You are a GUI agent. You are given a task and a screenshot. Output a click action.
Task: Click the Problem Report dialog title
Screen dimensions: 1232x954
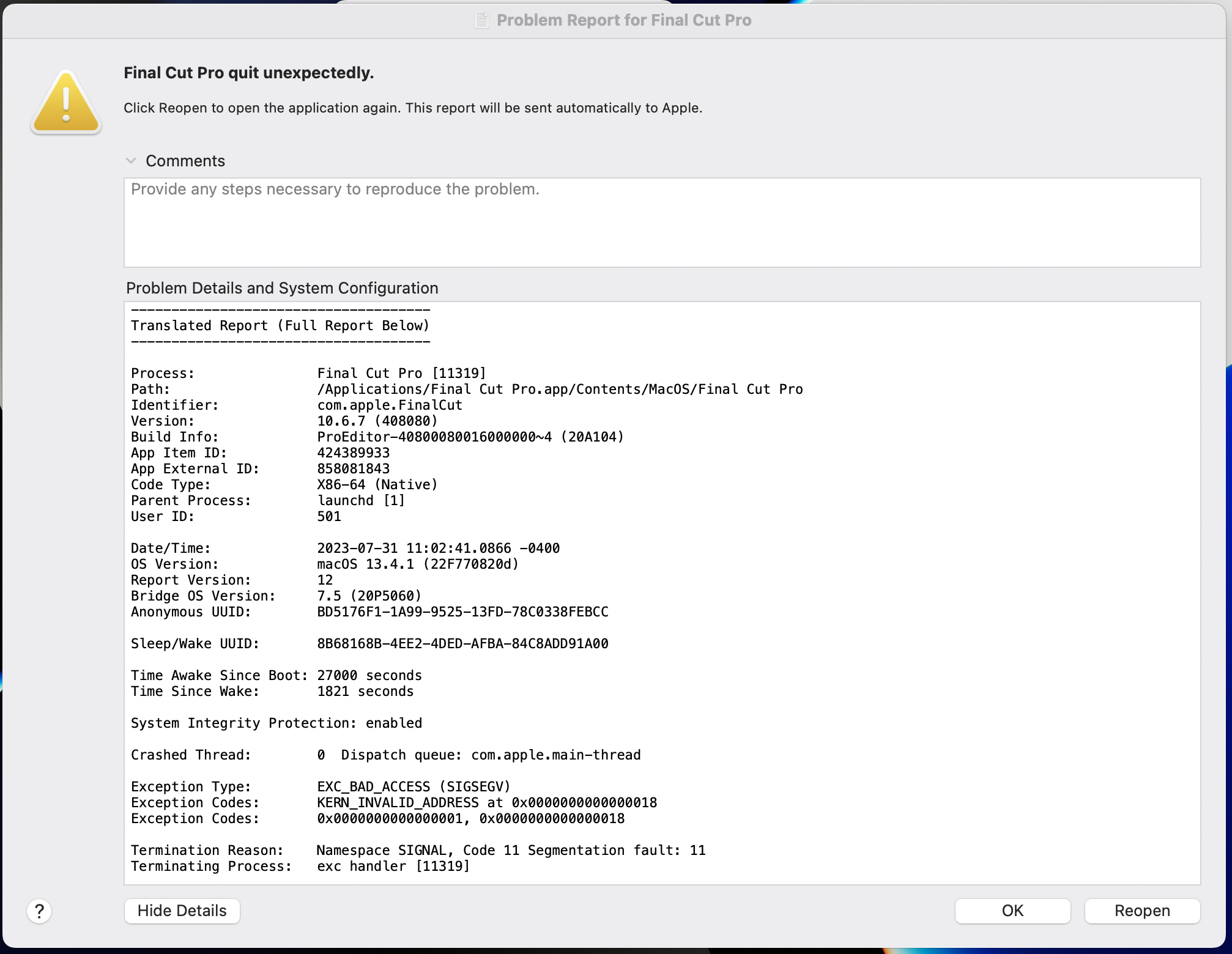pyautogui.click(x=624, y=19)
